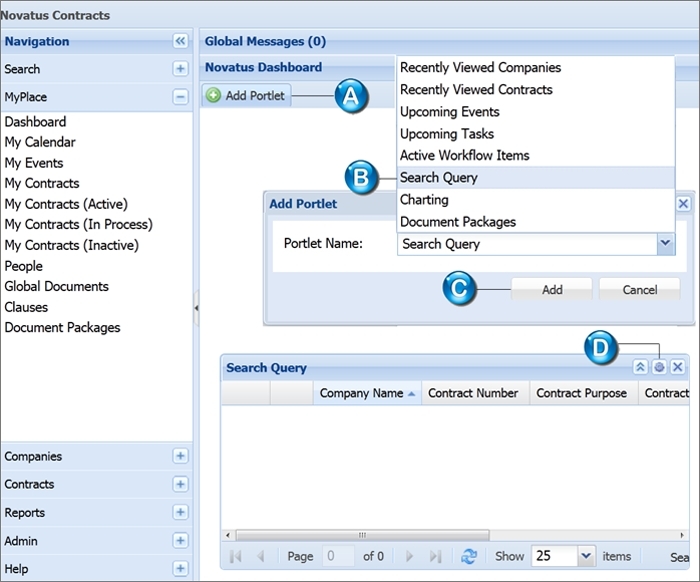The height and width of the screenshot is (582, 700).
Task: Collapse the Search Query portlet
Action: point(640,367)
